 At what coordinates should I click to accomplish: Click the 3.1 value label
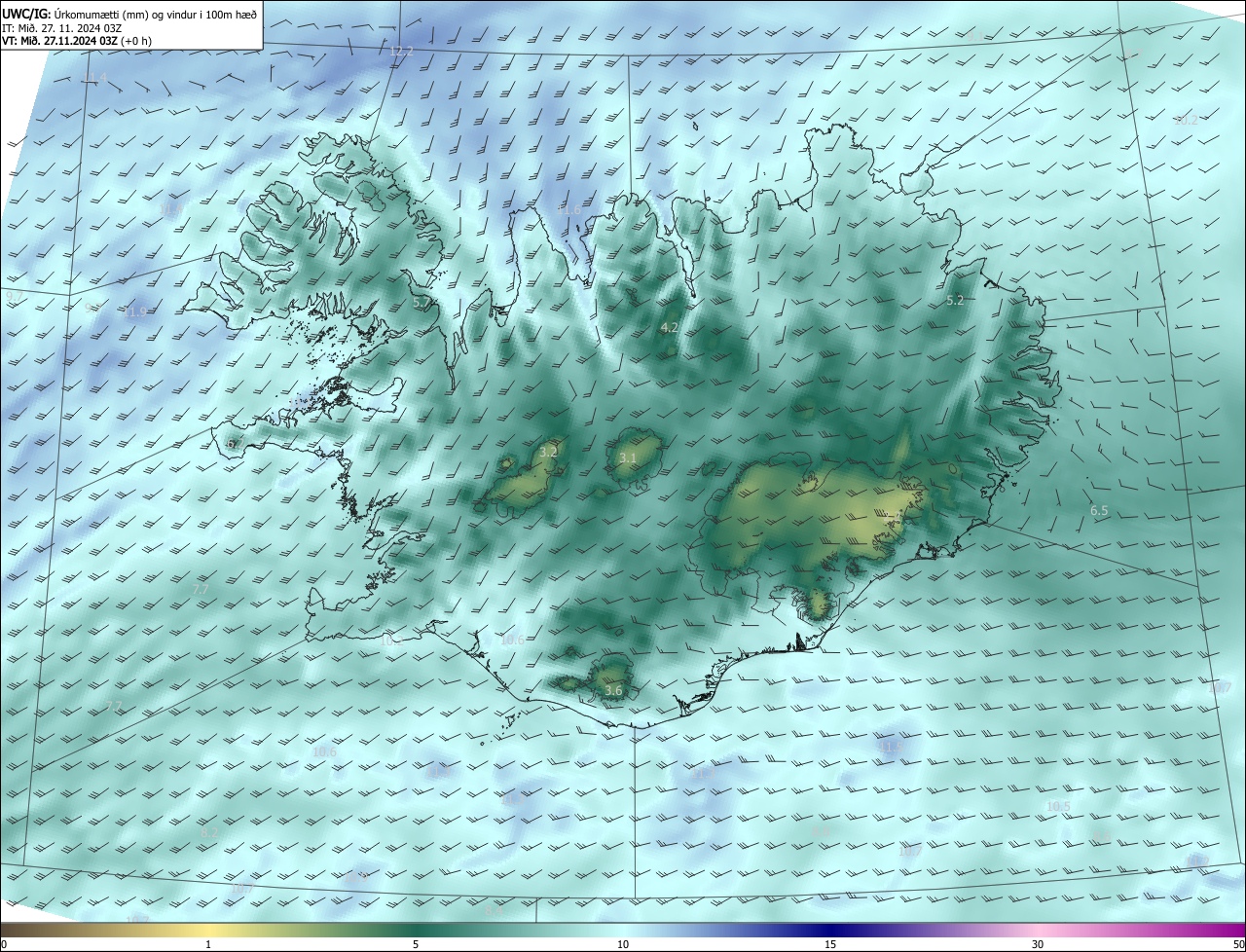coord(628,458)
